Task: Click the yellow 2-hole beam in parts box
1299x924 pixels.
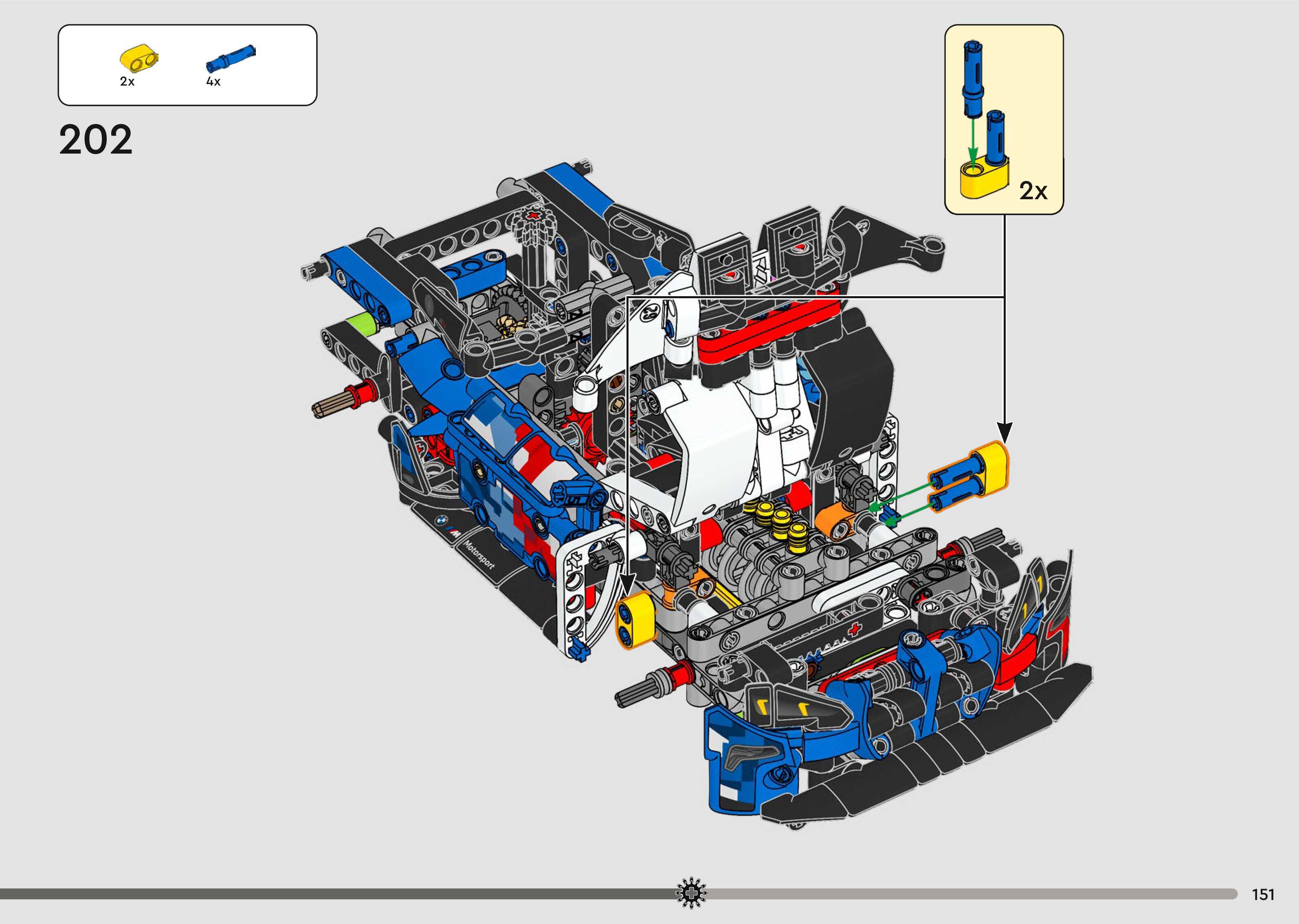Action: pyautogui.click(x=139, y=58)
